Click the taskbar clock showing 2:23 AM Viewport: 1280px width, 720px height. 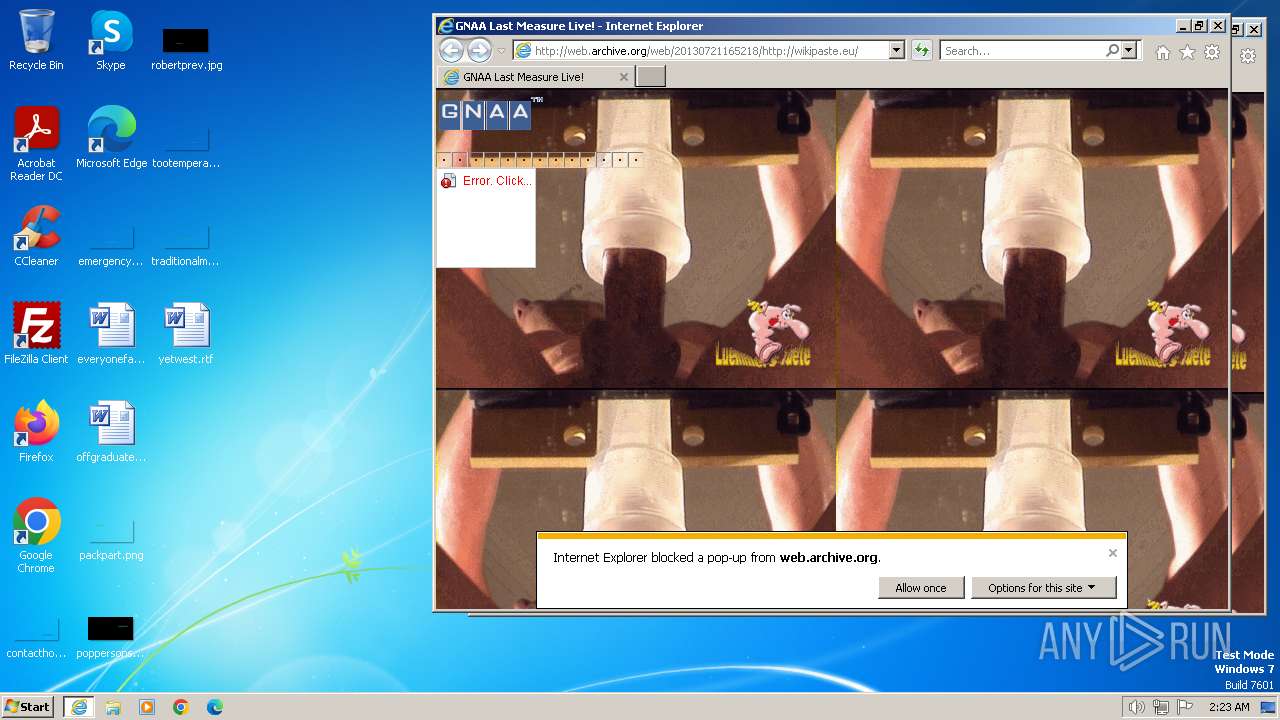point(1228,707)
